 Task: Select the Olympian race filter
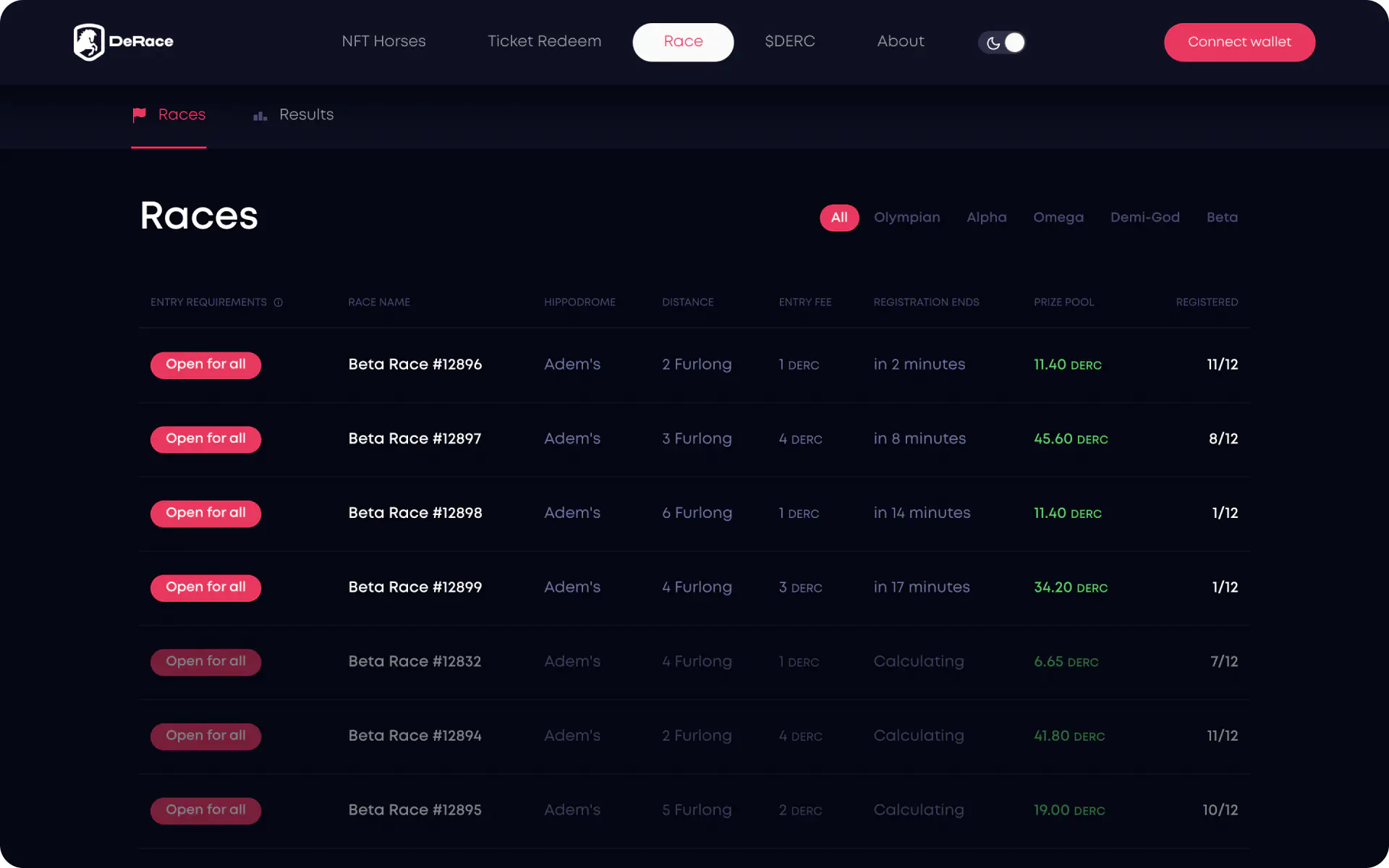click(907, 217)
